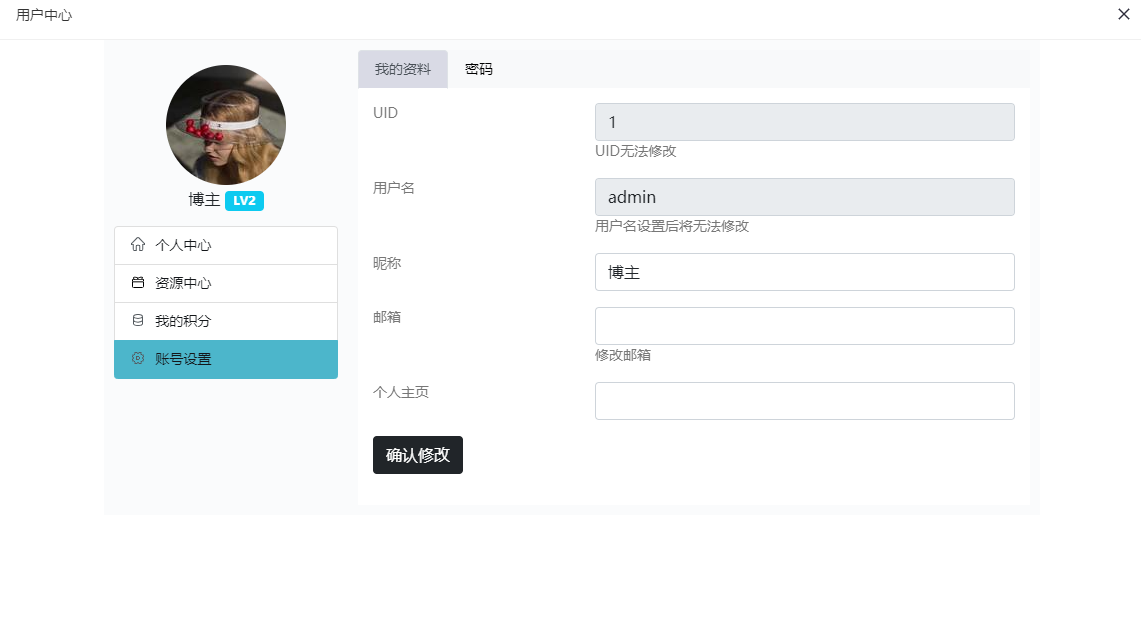Click the box icon beside 资源中心
1141x628 pixels.
138,283
